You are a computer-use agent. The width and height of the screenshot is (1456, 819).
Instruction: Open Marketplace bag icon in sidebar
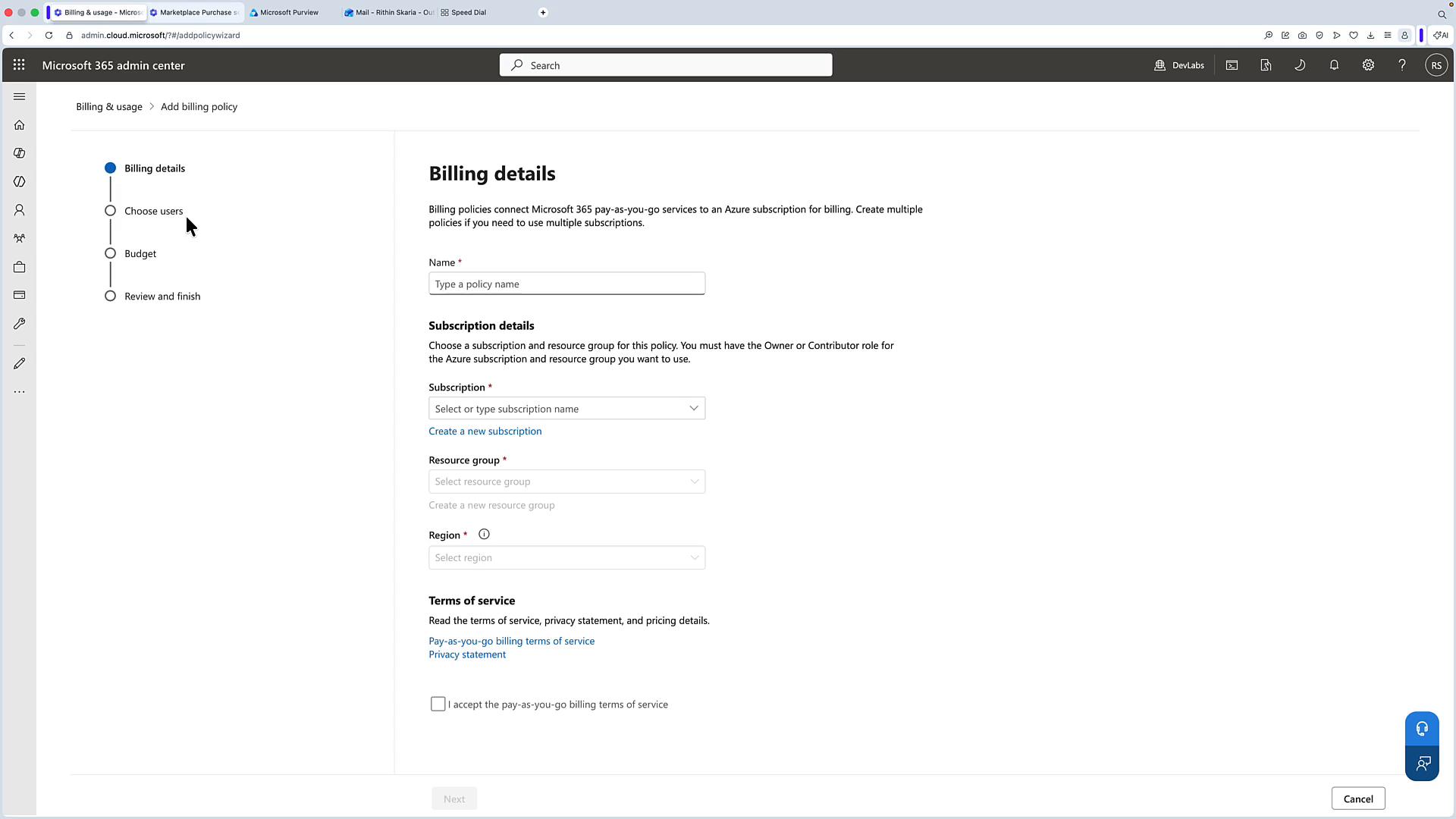click(x=20, y=267)
